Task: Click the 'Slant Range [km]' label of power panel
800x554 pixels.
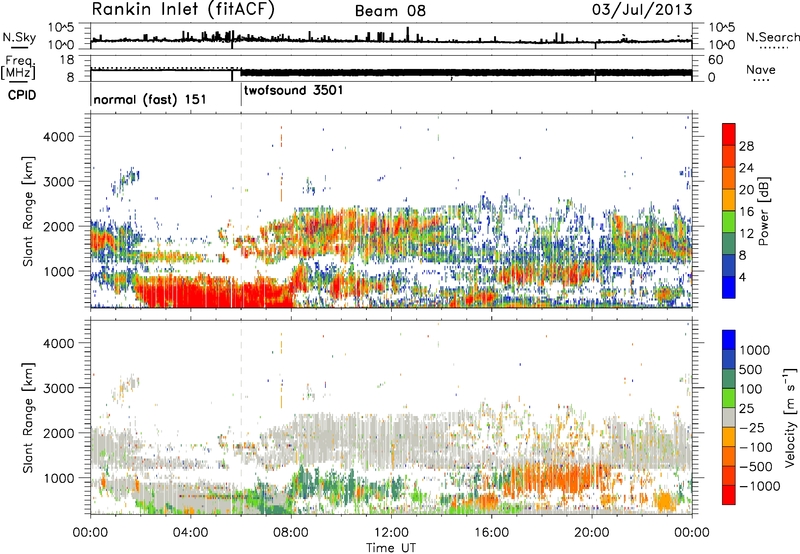Action: point(28,211)
